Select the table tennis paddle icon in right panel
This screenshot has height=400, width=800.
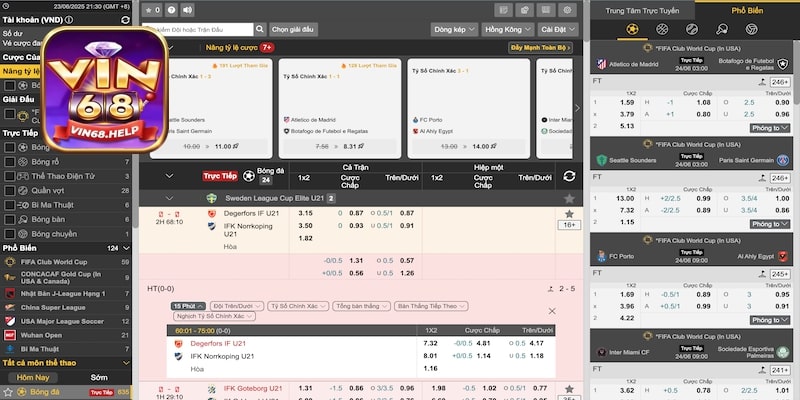tap(721, 29)
